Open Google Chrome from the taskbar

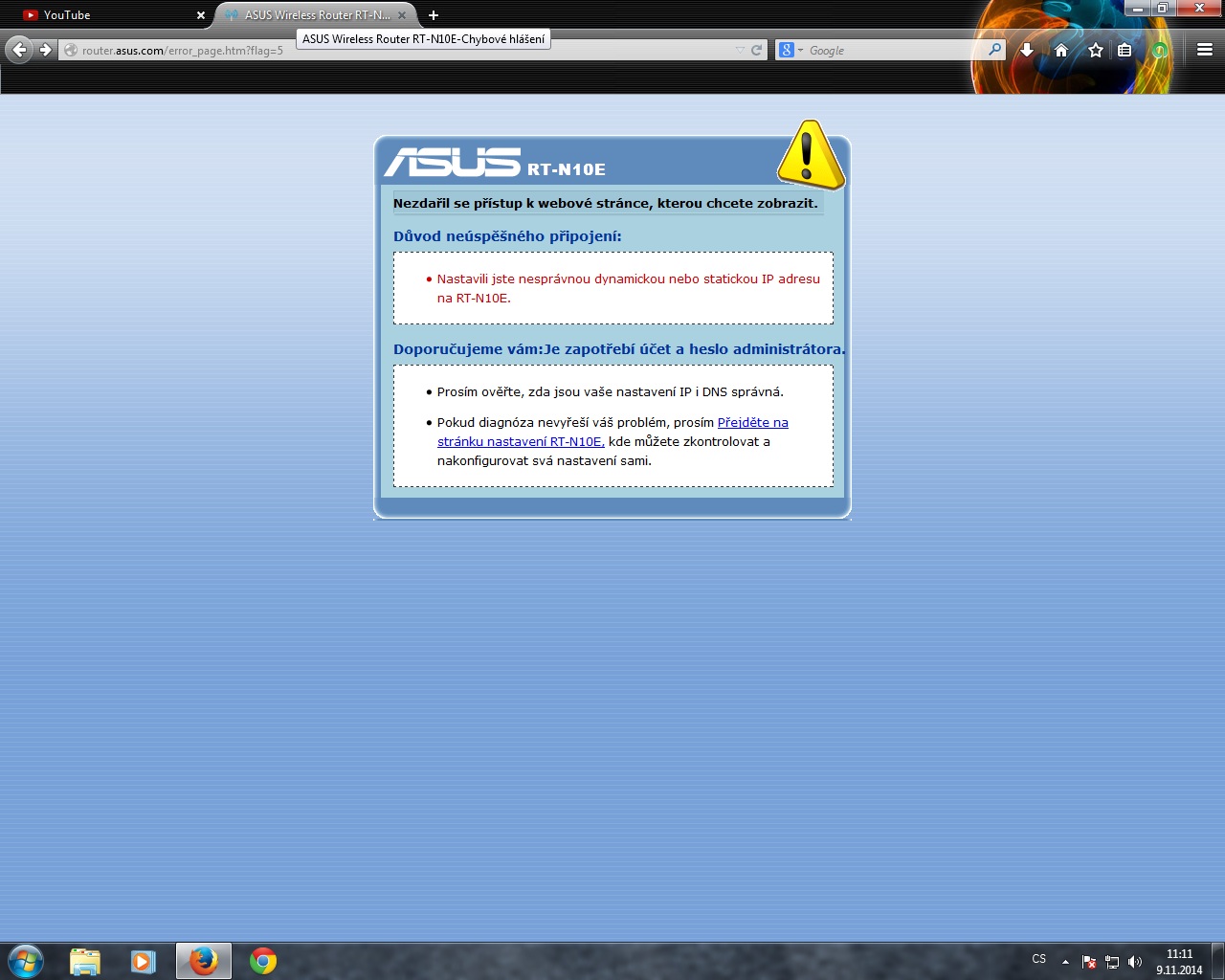pyautogui.click(x=263, y=961)
